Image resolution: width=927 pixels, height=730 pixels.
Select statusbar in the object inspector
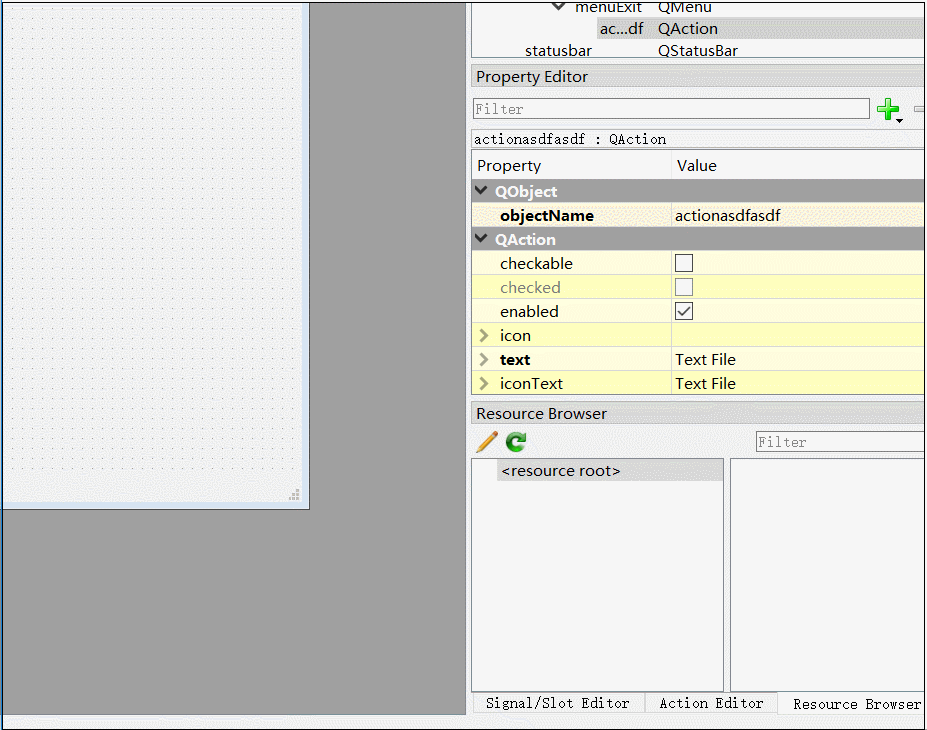point(557,50)
